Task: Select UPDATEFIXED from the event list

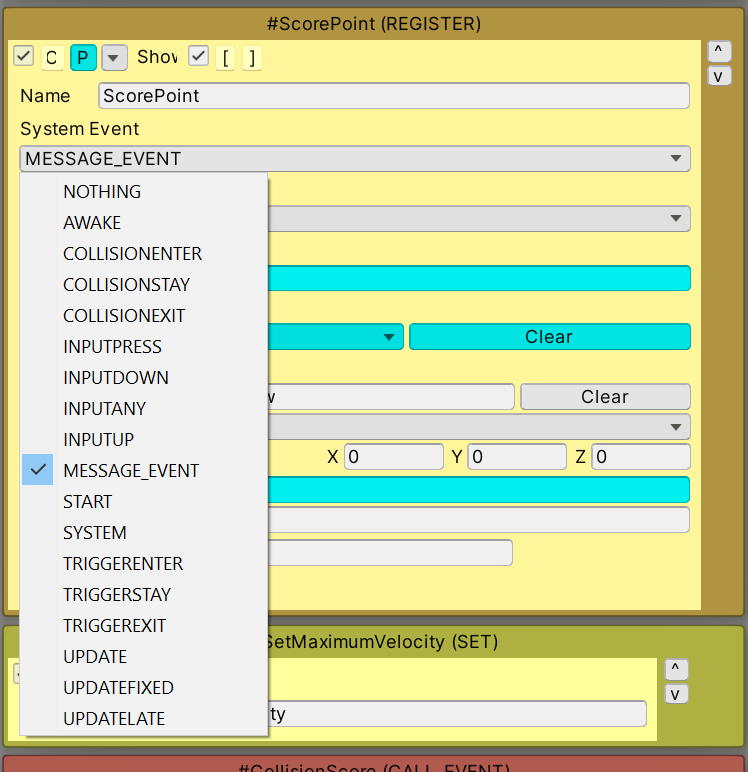Action: click(x=118, y=688)
